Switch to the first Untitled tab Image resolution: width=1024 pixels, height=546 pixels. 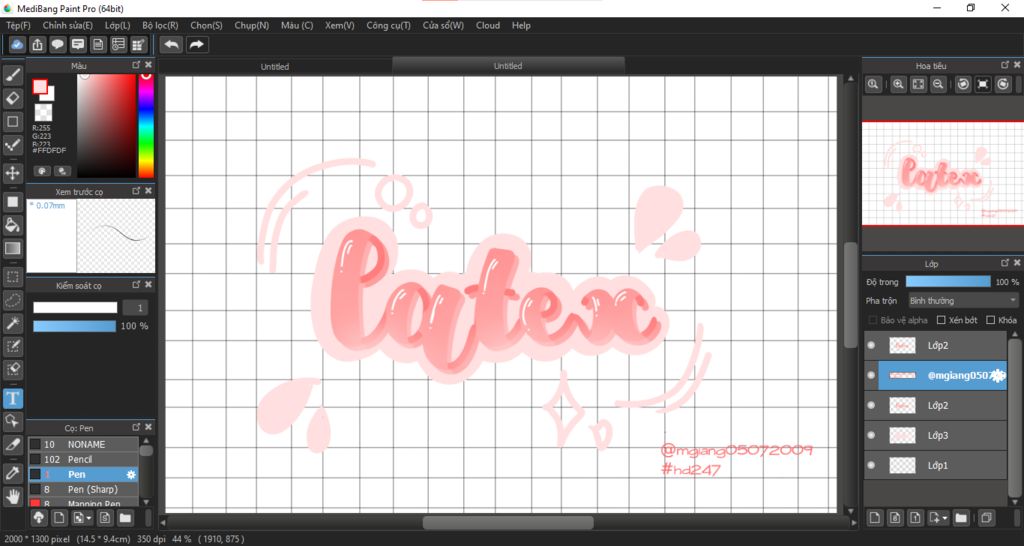click(275, 66)
